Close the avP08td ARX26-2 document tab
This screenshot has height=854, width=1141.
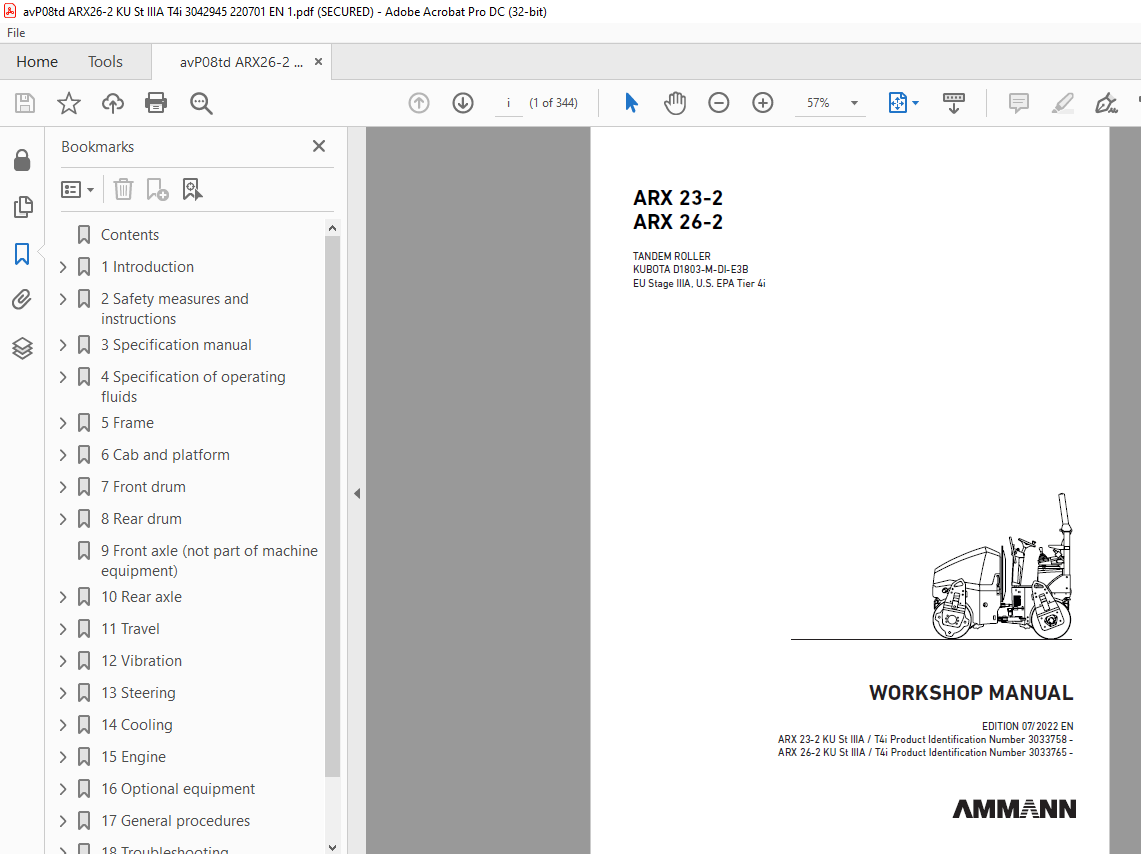[318, 62]
